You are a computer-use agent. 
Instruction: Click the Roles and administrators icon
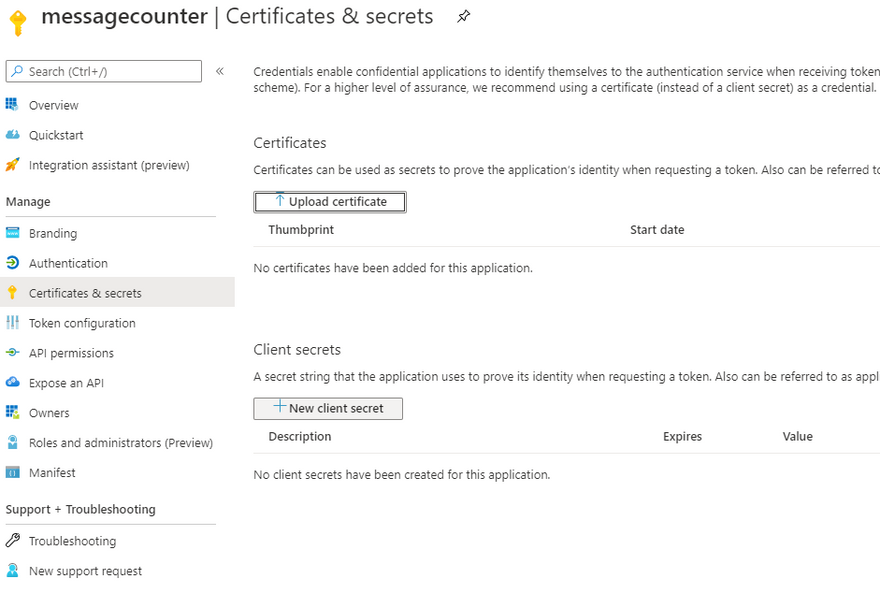tap(12, 442)
